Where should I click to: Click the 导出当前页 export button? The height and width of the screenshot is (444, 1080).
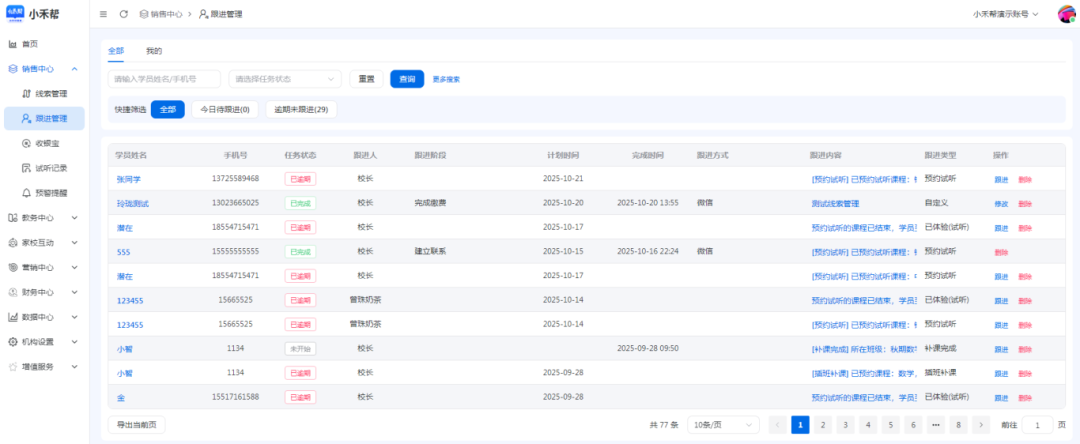point(136,425)
